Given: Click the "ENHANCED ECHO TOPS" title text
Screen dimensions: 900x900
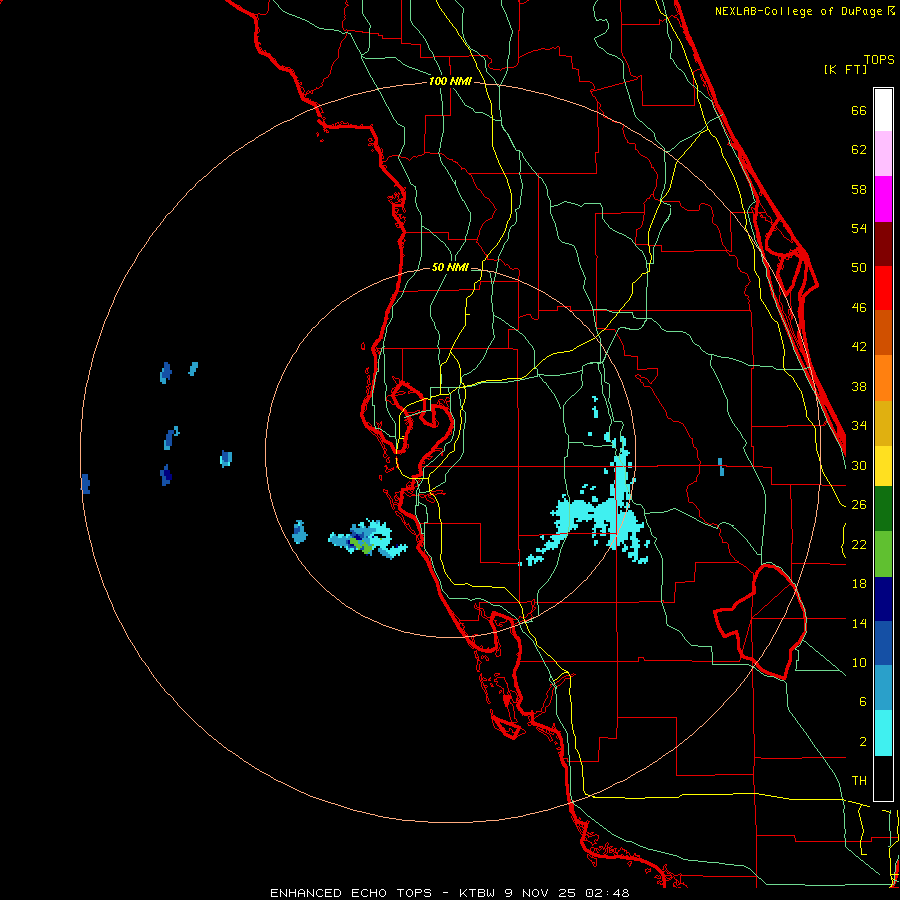Looking at the screenshot, I should coord(350,893).
